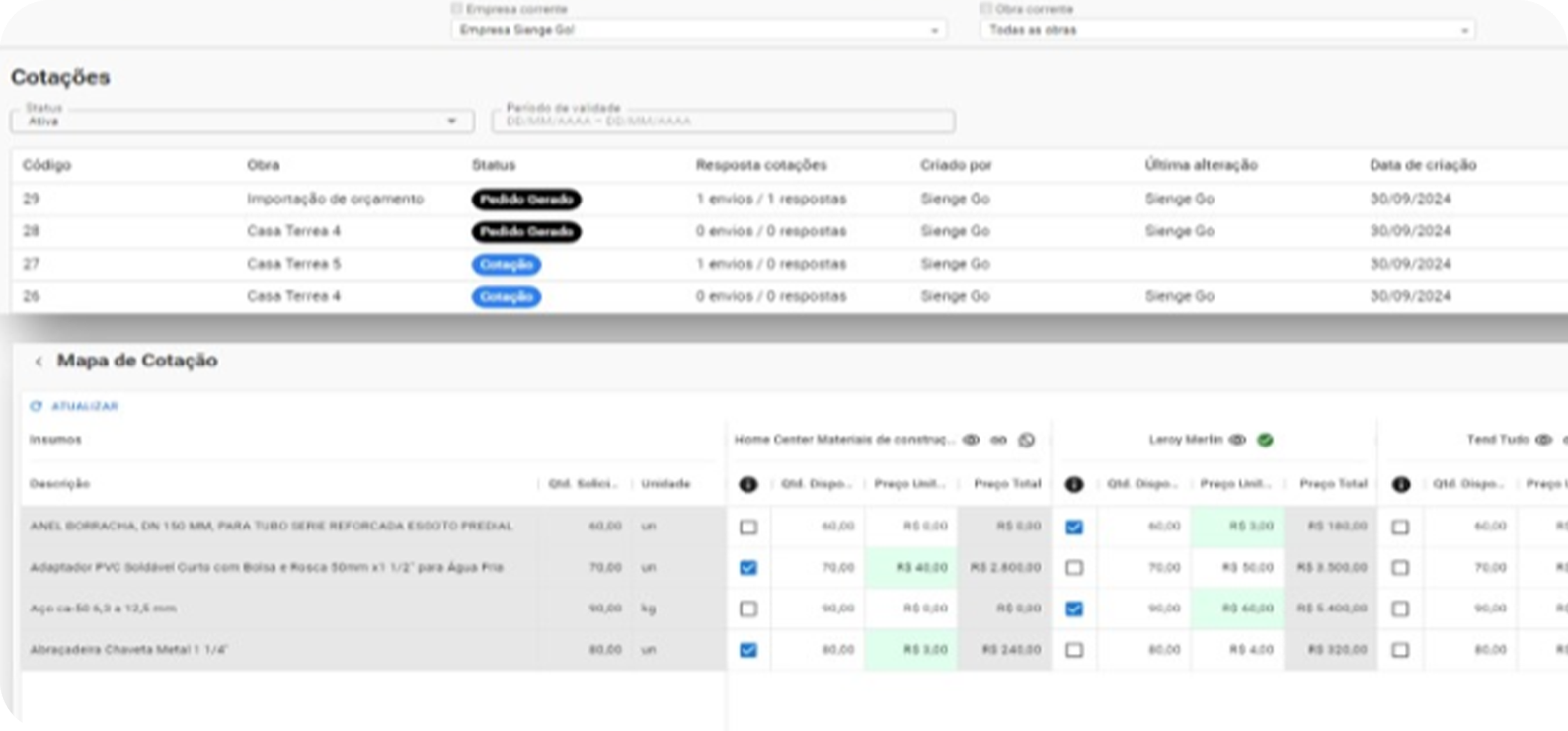The height and width of the screenshot is (731, 1568).
Task: Sort by the Código column header
Action: 46,165
